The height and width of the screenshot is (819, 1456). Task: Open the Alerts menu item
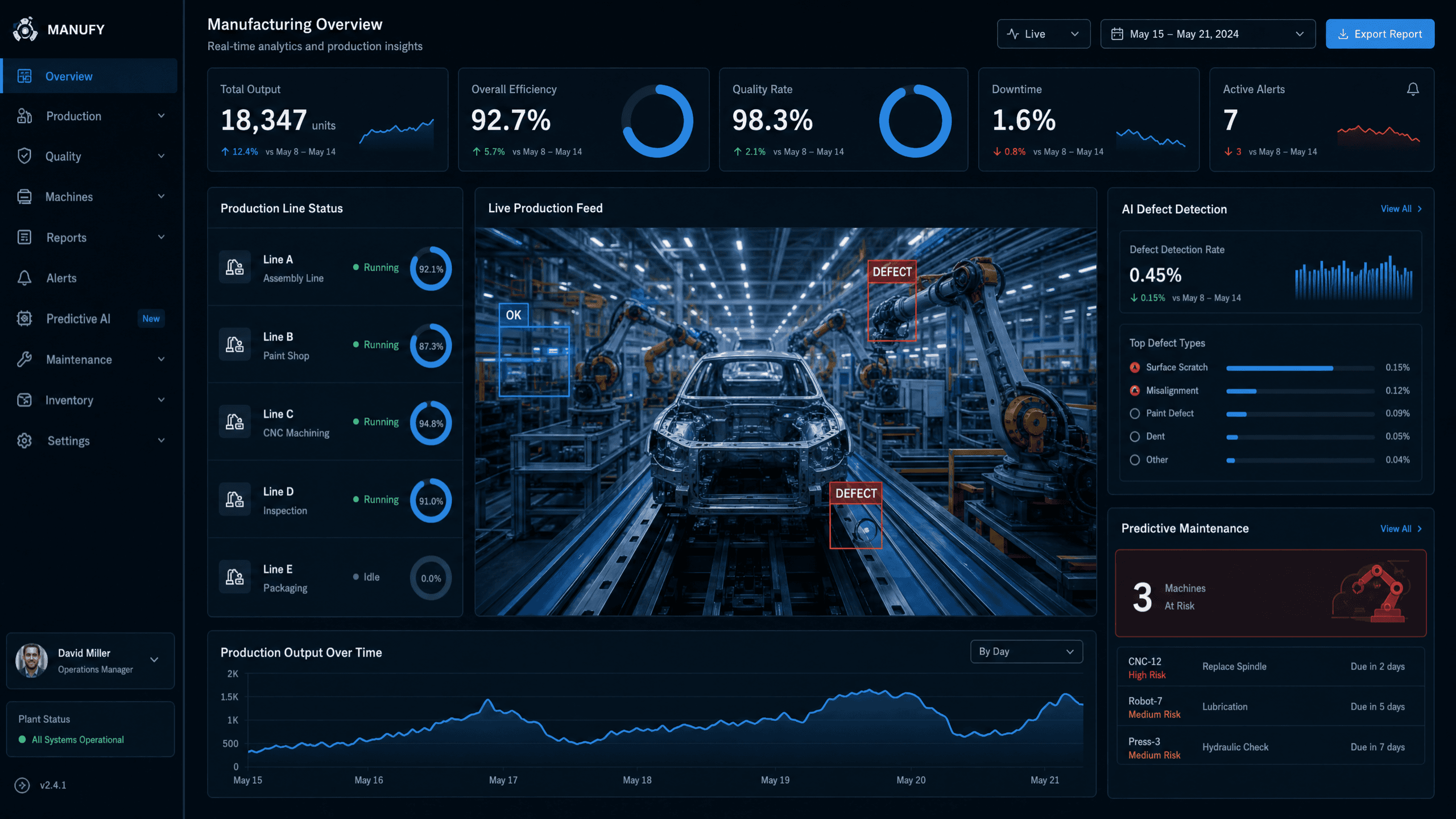point(90,278)
